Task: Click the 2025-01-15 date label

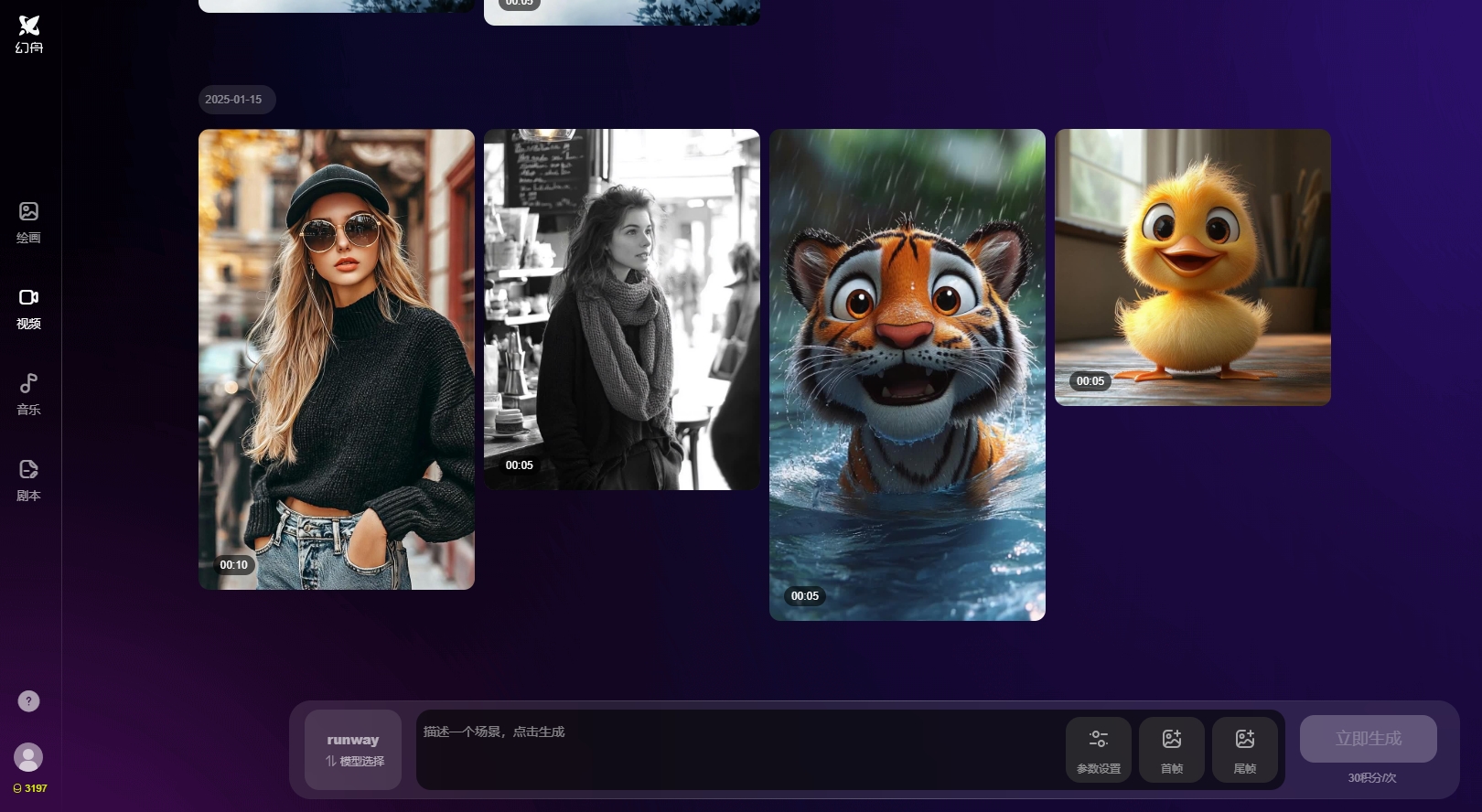Action: point(233,100)
